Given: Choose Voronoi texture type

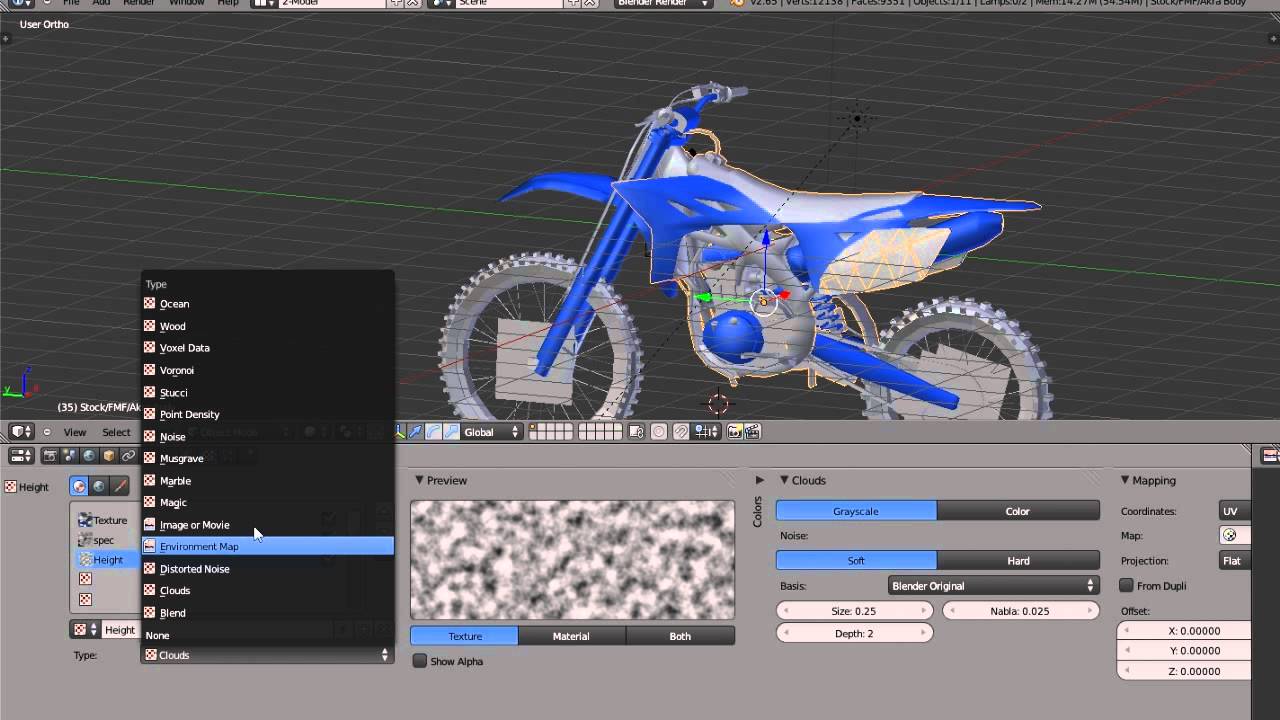Looking at the screenshot, I should pos(267,370).
